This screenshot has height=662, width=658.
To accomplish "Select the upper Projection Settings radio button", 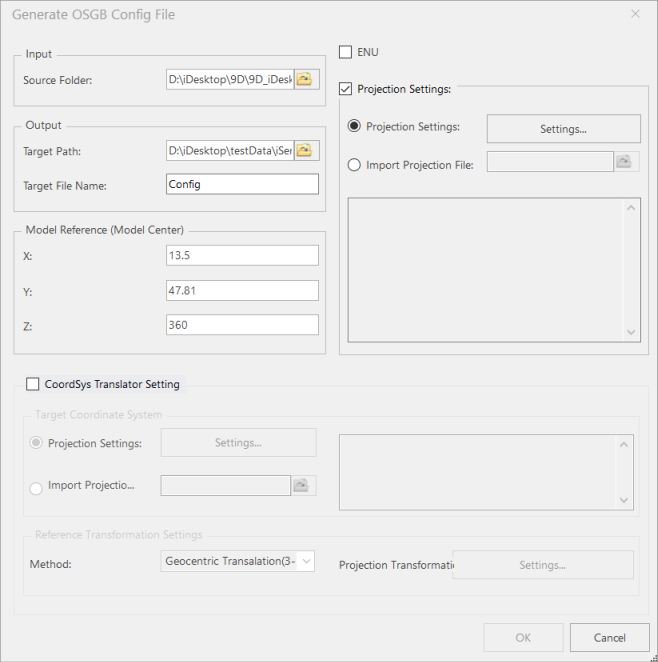I will 354,127.
